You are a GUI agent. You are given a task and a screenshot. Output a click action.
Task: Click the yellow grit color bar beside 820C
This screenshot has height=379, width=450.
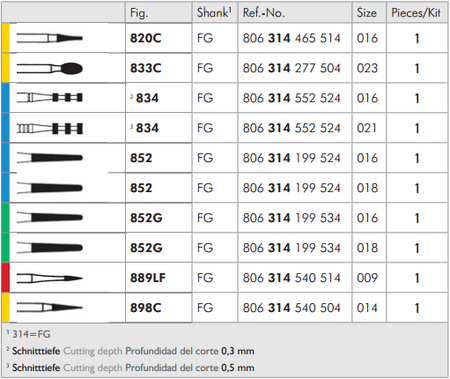tap(6, 38)
